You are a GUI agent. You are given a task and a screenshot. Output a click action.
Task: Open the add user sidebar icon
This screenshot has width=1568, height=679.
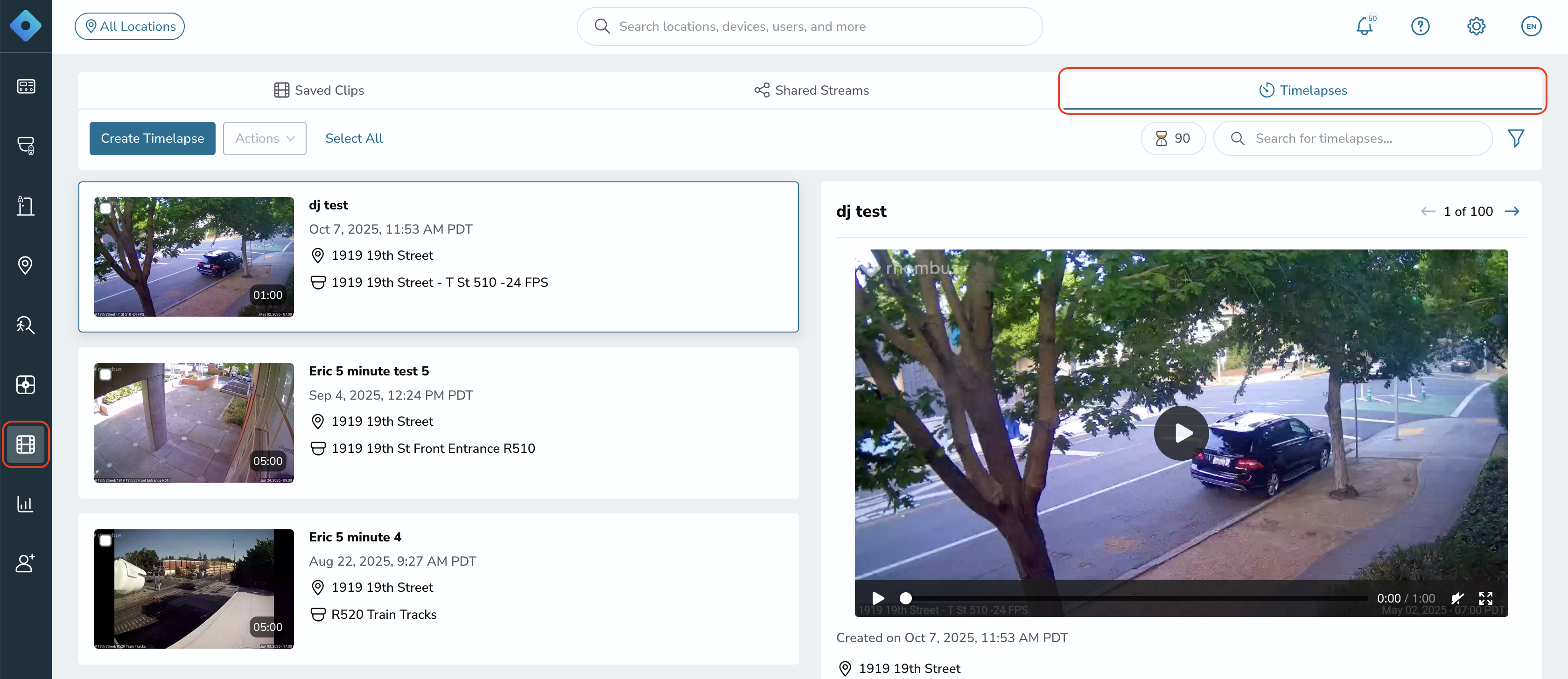(26, 563)
